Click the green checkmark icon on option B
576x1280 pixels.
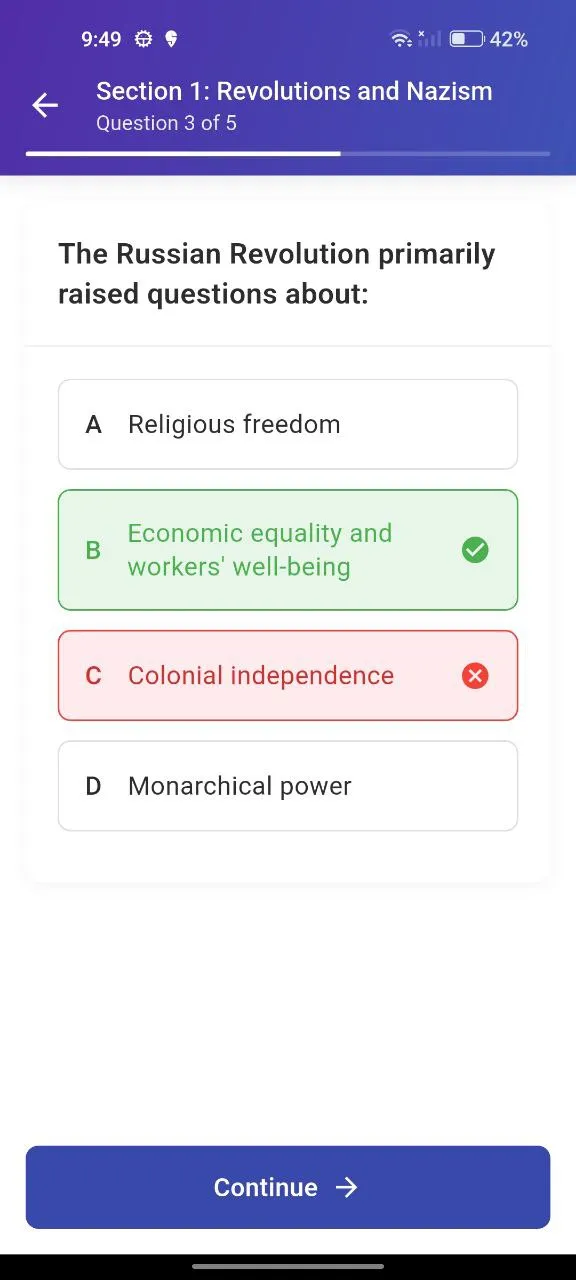point(475,550)
